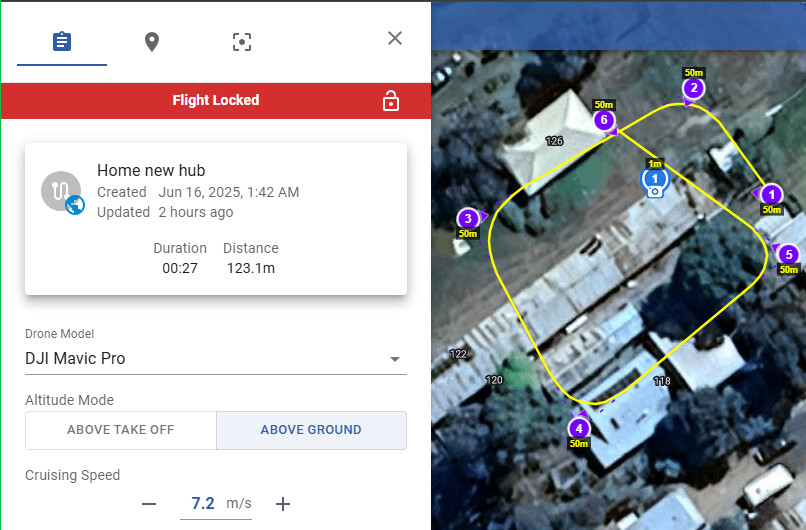The width and height of the screenshot is (806, 530).
Task: Click the 7.2 cruising speed field
Action: (x=203, y=503)
